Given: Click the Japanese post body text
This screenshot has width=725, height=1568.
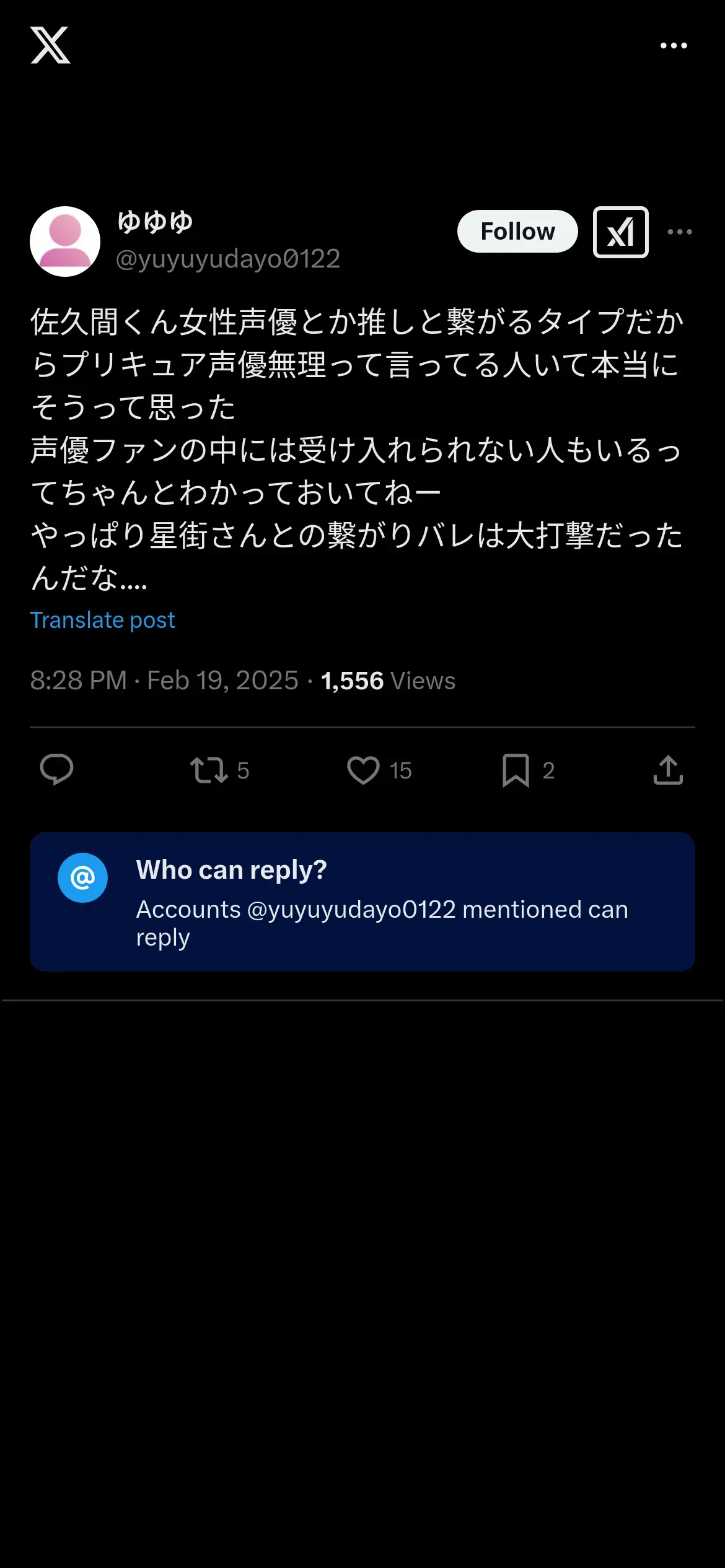Looking at the screenshot, I should tap(356, 449).
